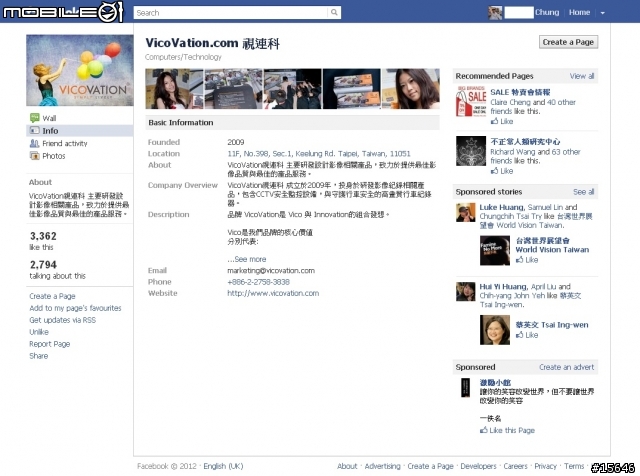The height and width of the screenshot is (476, 640).
Task: Click footer Advertising link
Action: pyautogui.click(x=382, y=466)
